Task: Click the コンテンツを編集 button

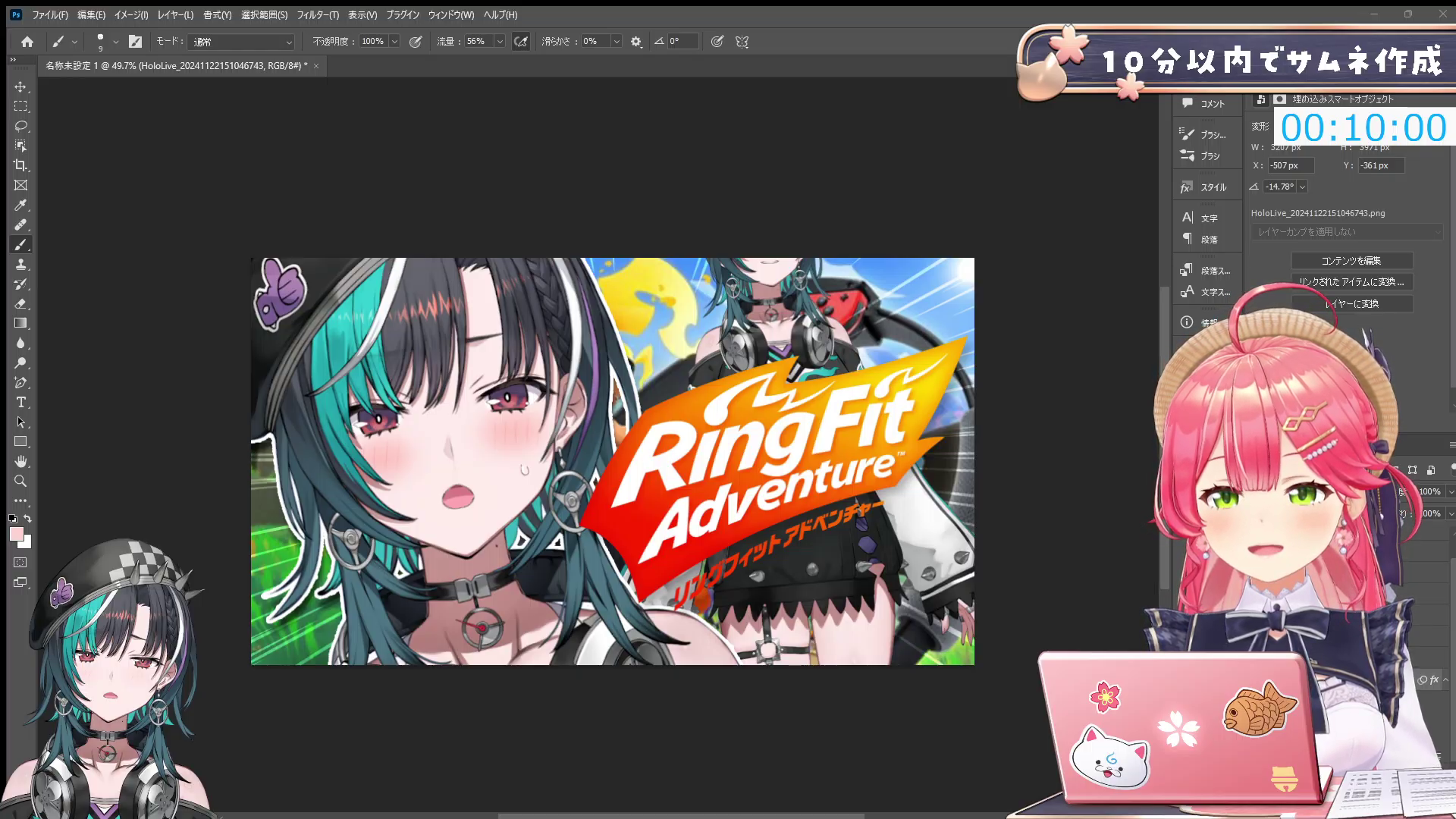Action: (1352, 260)
